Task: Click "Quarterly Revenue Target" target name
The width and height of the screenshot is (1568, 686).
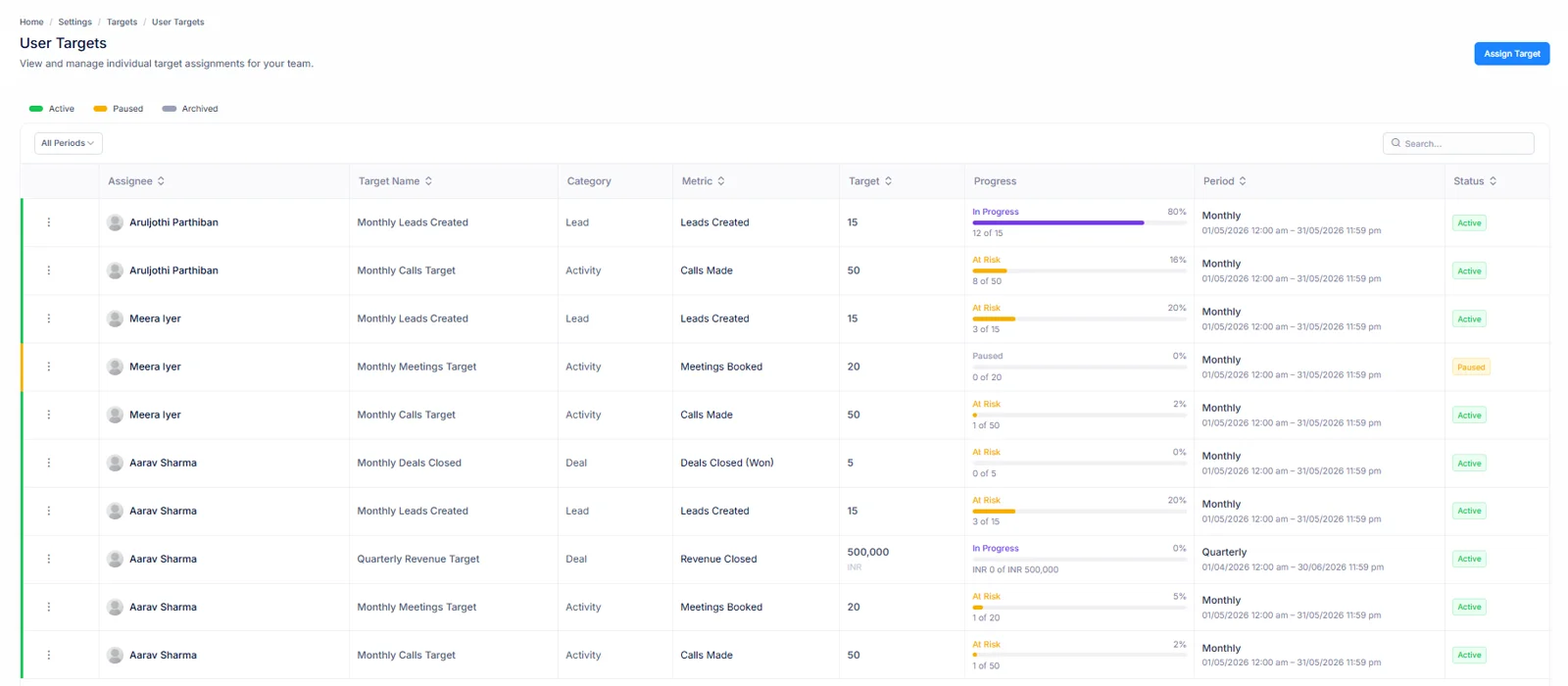Action: tap(418, 559)
